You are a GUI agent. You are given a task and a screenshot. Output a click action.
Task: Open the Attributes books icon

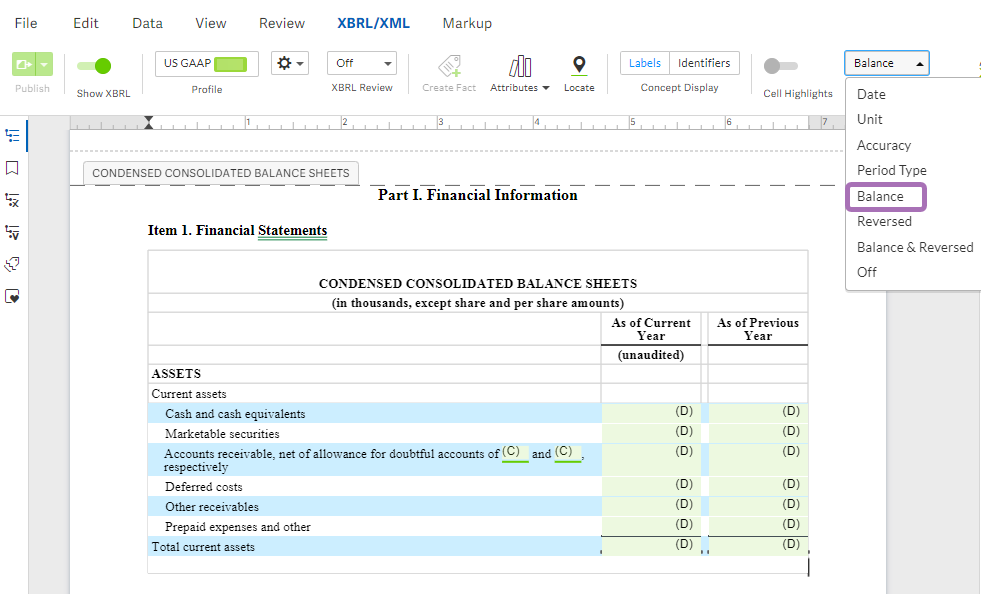pos(520,66)
